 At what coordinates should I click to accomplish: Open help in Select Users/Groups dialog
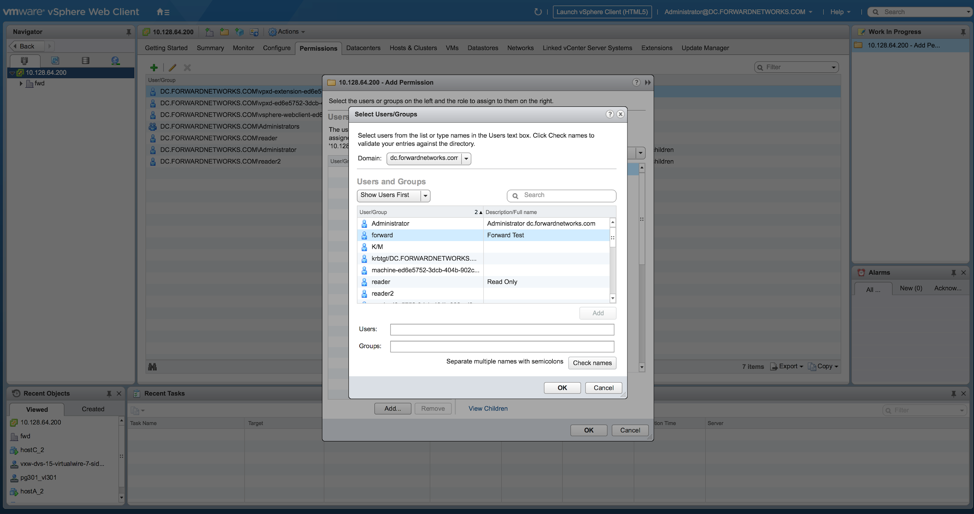click(609, 114)
